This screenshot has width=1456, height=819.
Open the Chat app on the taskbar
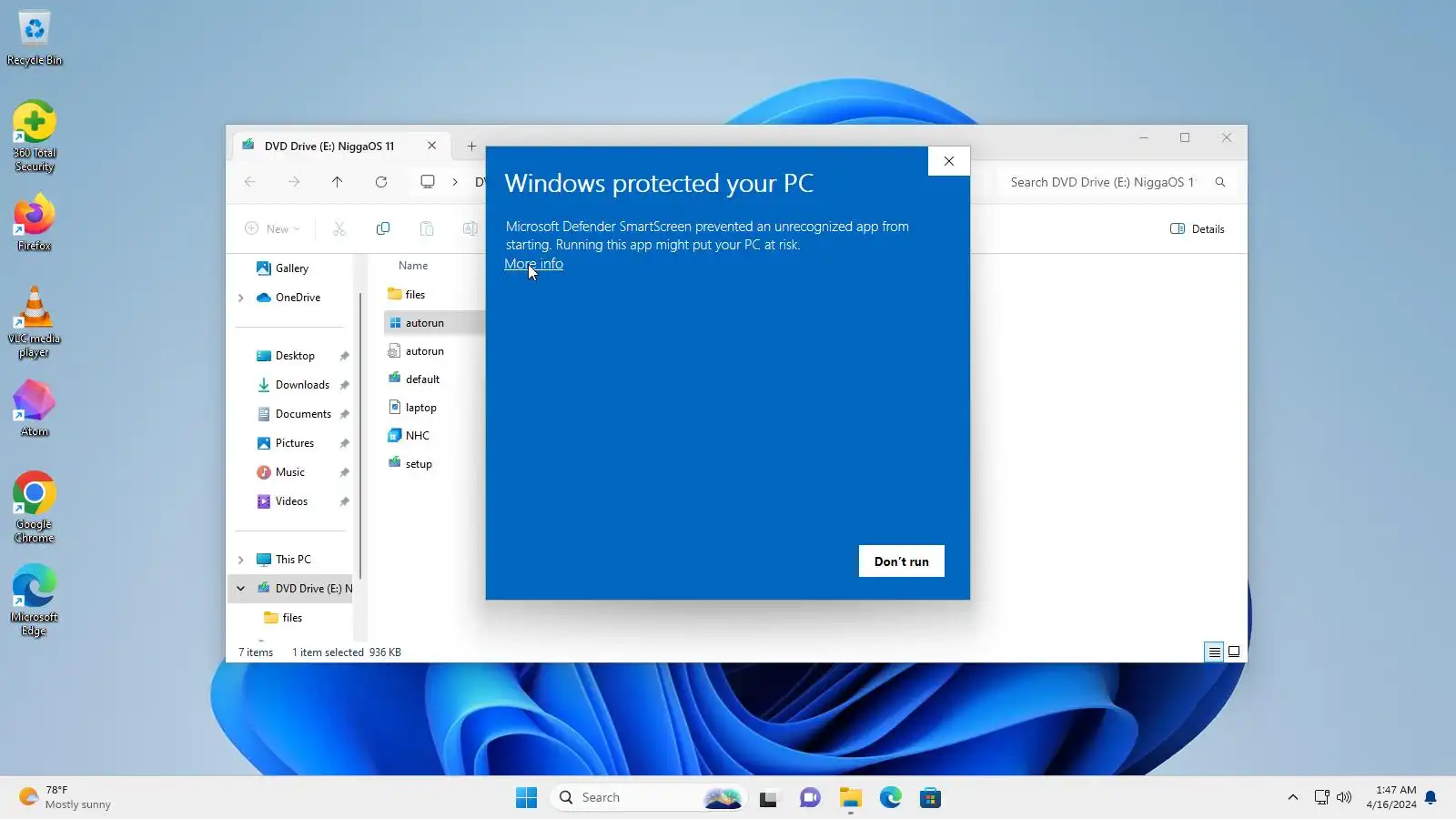click(x=810, y=798)
